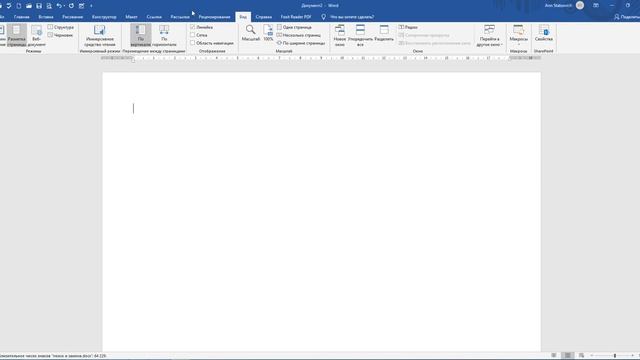This screenshot has height=360, width=640.
Task: Split the window (Разделить)
Action: (384, 33)
